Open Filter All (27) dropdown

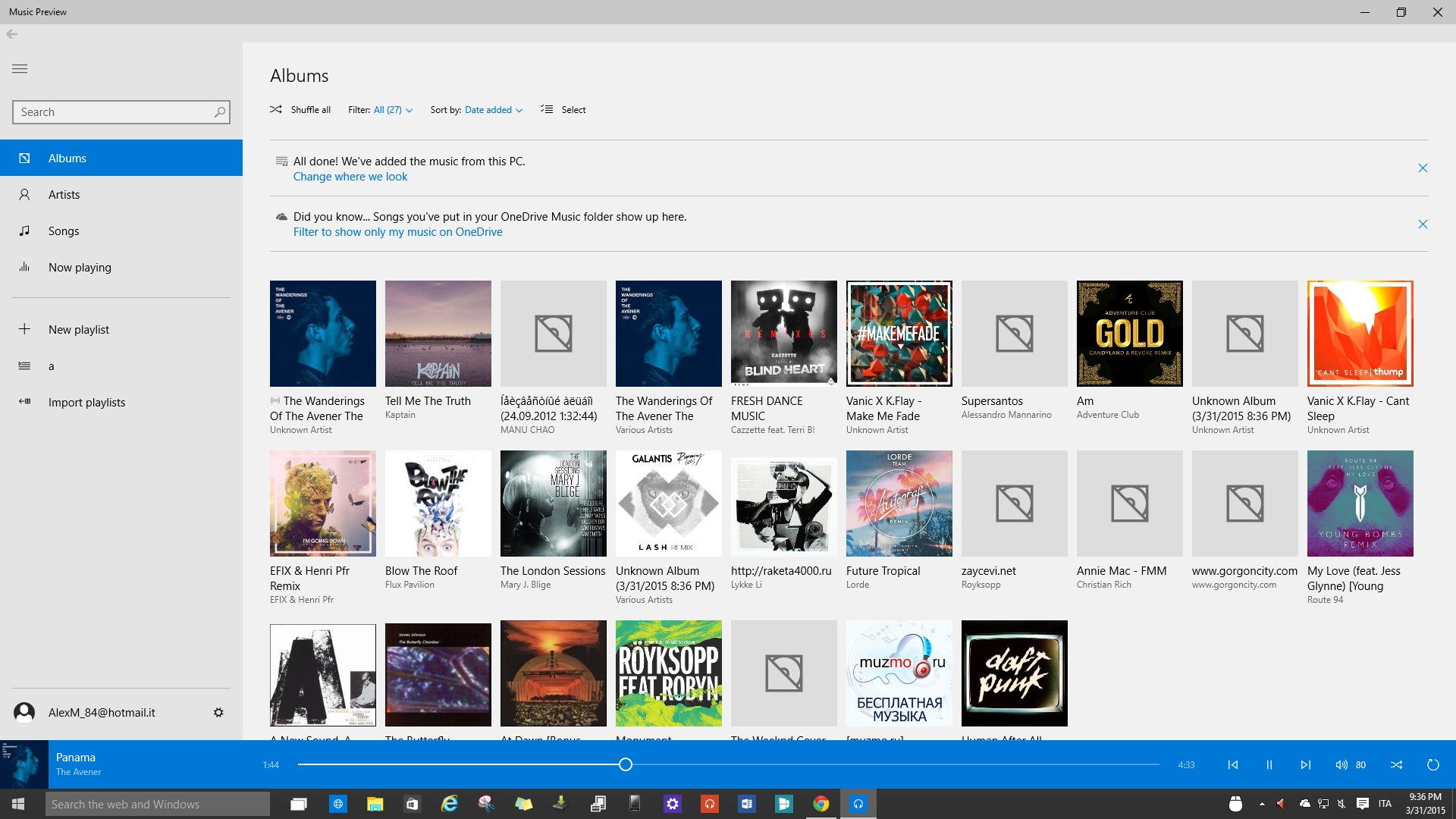[x=393, y=110]
